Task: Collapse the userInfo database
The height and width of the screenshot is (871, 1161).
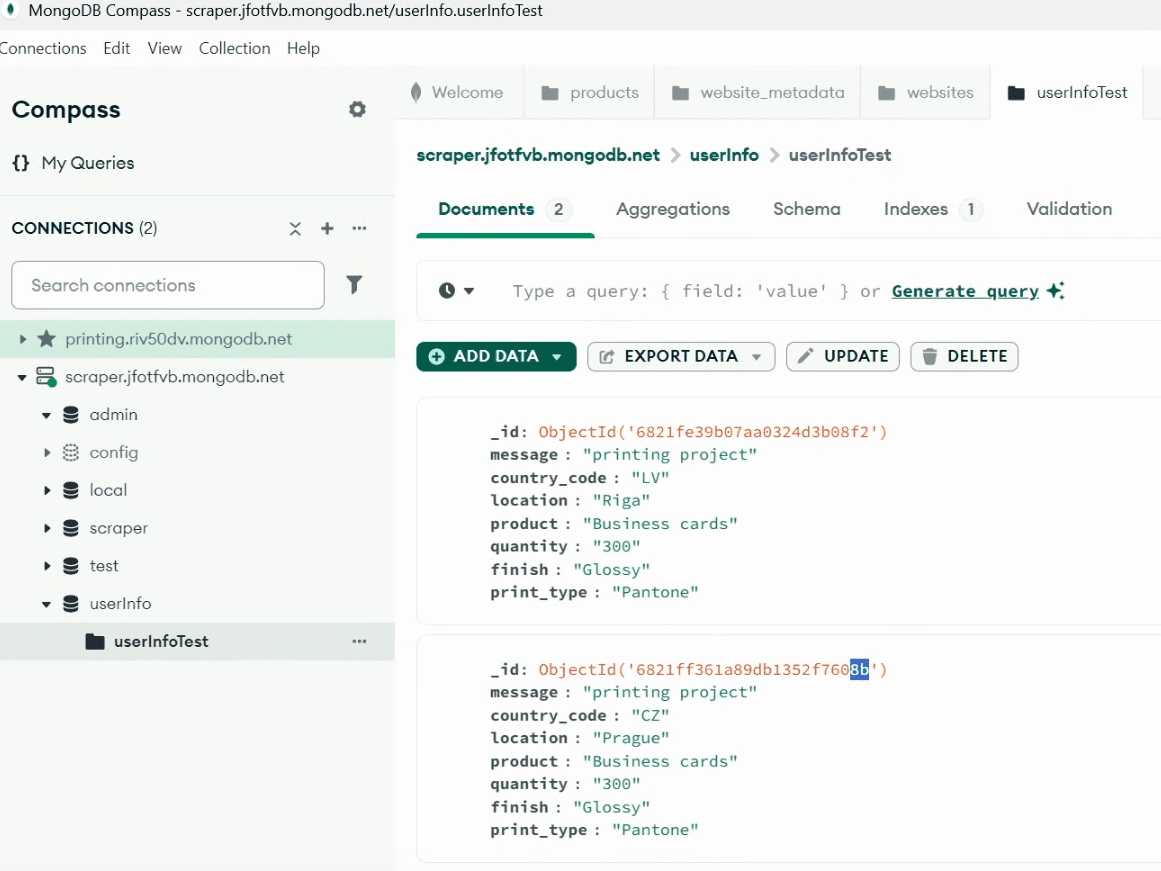Action: click(46, 603)
